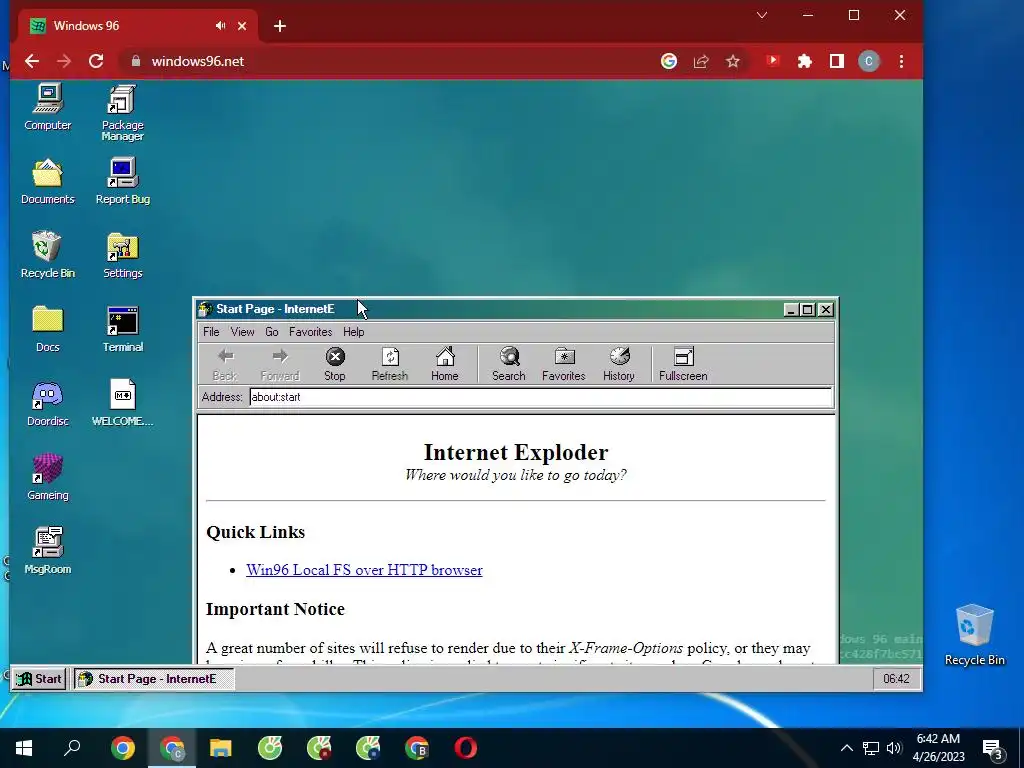Open the Report Bug shortcut
The height and width of the screenshot is (768, 1024).
[123, 181]
